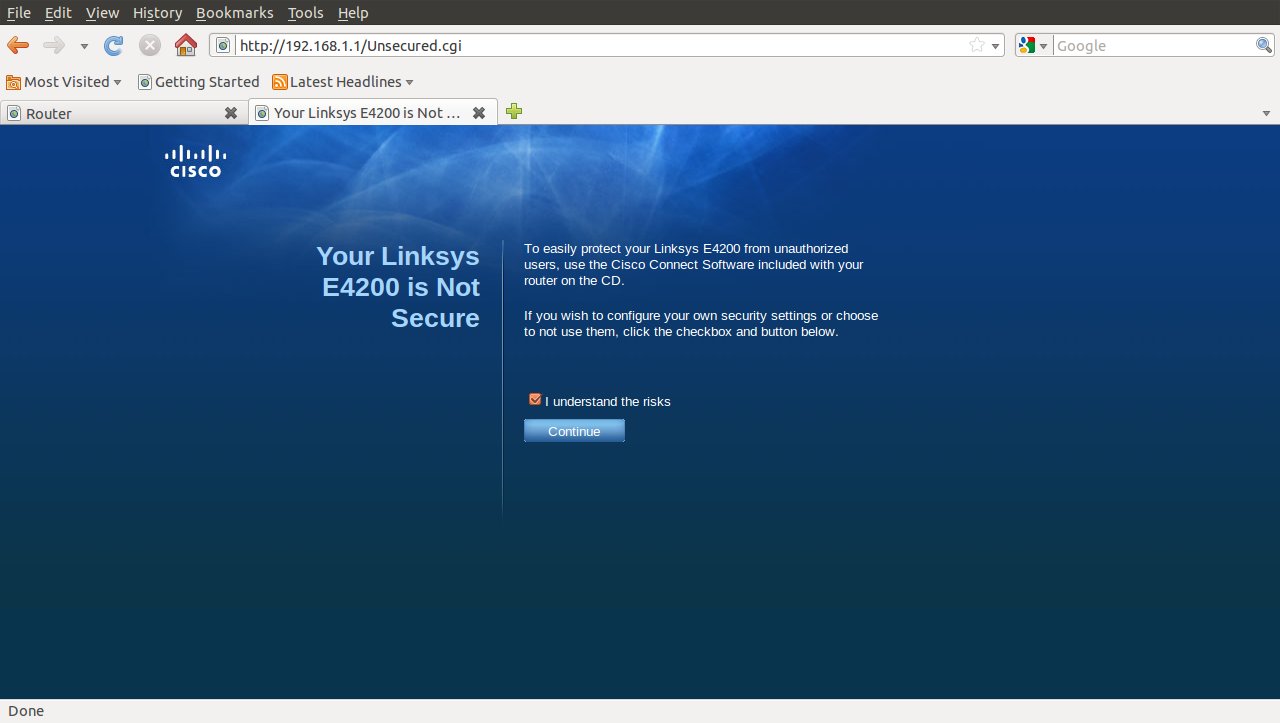1280x723 pixels.
Task: Close the Linksys E4200 Not Secure tab
Action: click(479, 113)
